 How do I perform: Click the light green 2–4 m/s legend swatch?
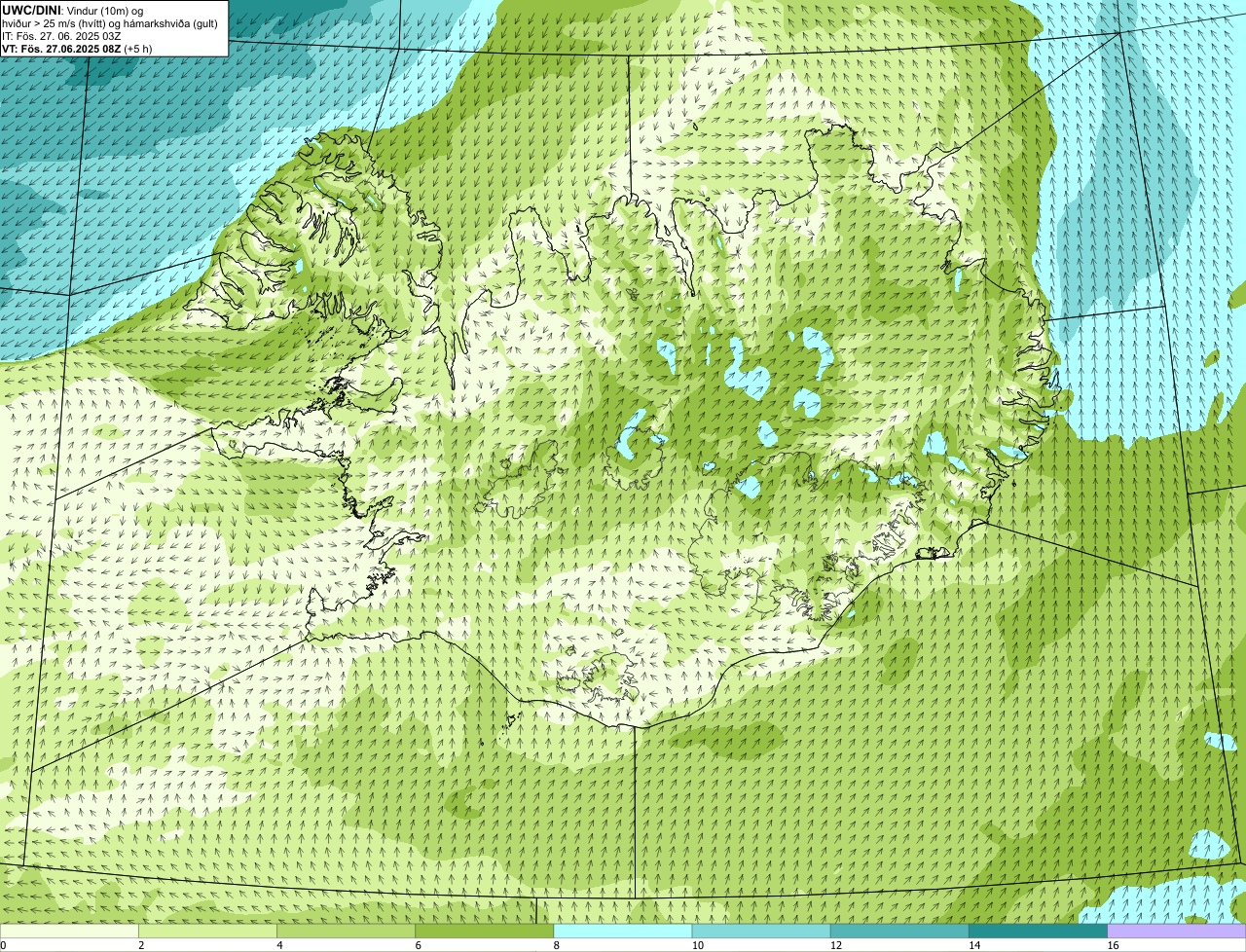tap(207, 932)
